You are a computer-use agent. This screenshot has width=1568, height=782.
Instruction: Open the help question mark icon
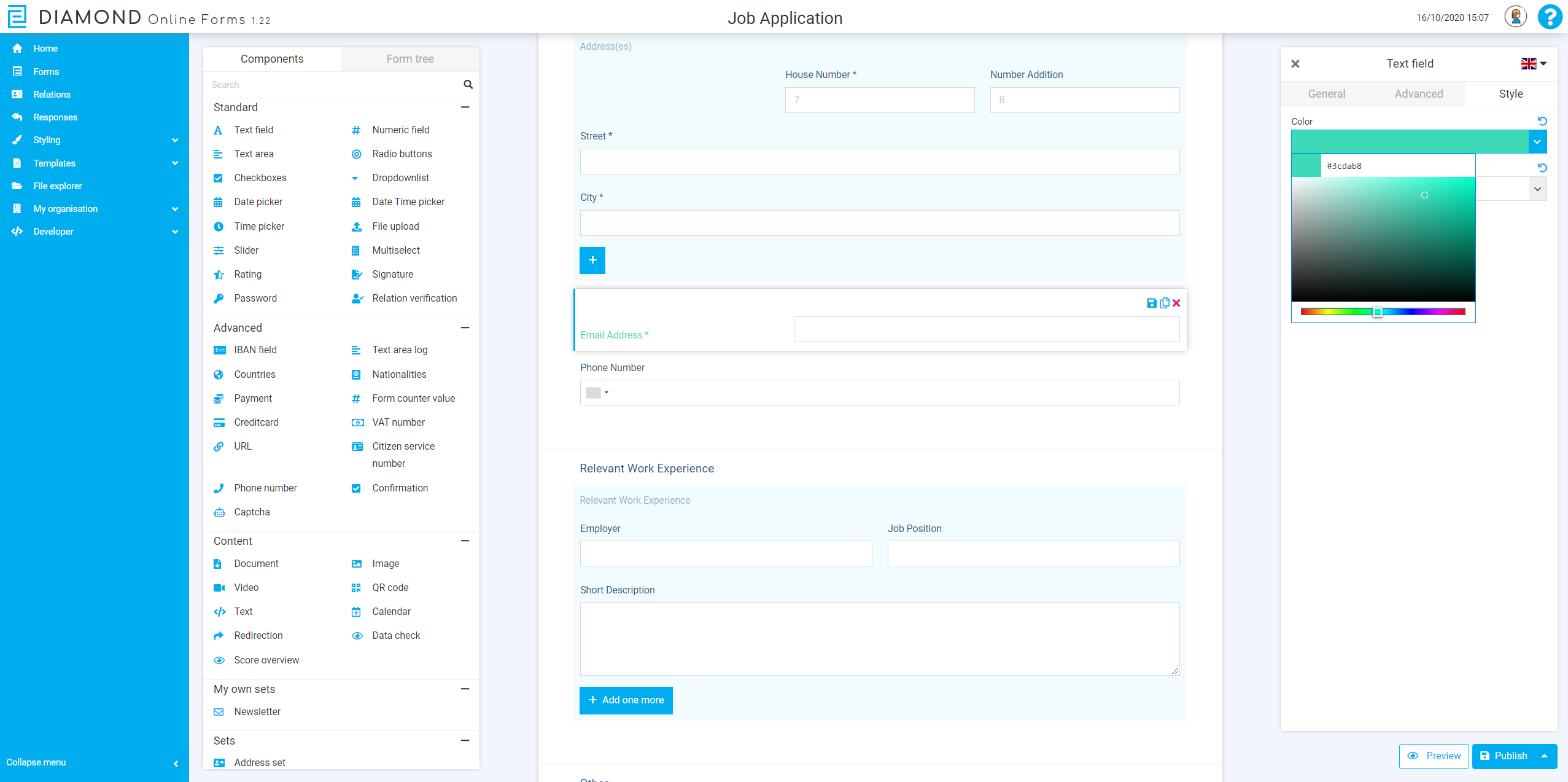[x=1550, y=17]
